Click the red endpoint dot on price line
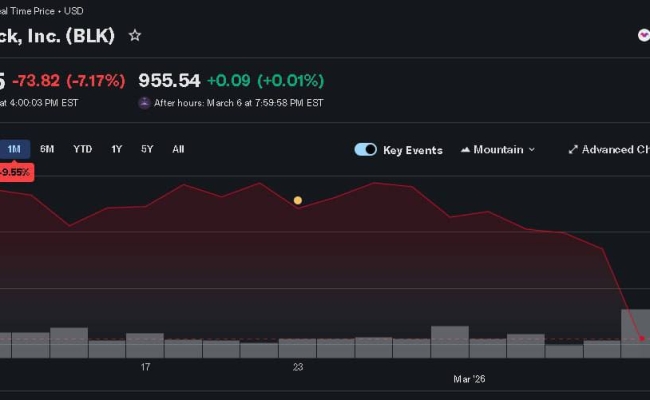The width and height of the screenshot is (650, 400). click(642, 339)
